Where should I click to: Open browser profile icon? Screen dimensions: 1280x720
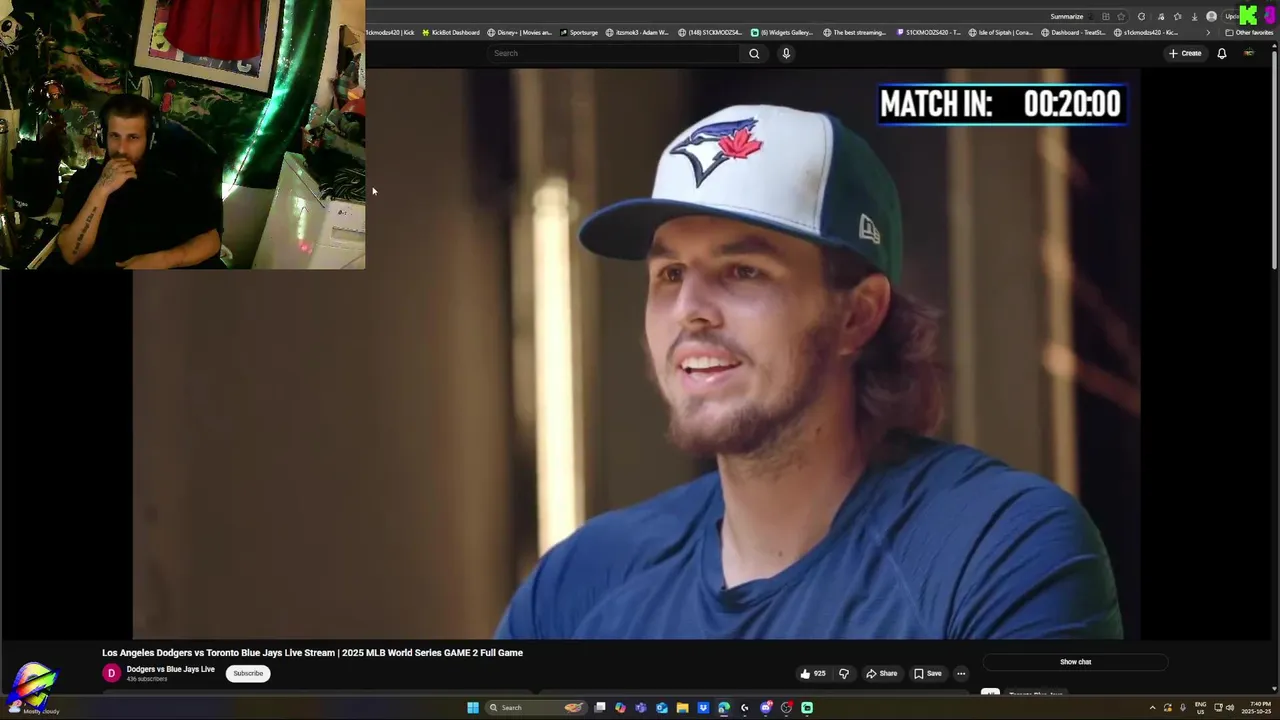(x=1211, y=16)
